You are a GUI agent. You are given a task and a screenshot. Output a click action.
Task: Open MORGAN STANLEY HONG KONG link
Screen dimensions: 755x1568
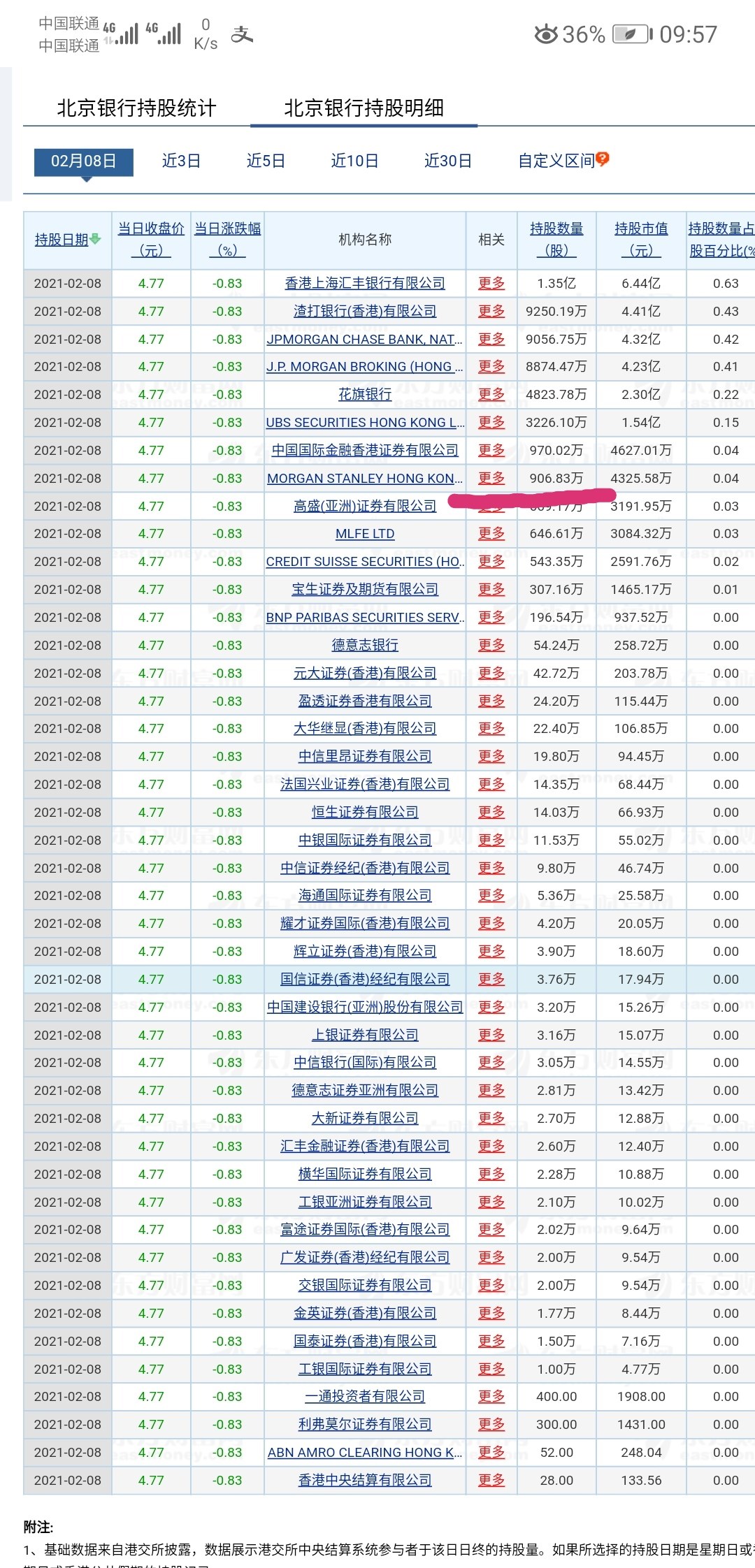[x=365, y=479]
